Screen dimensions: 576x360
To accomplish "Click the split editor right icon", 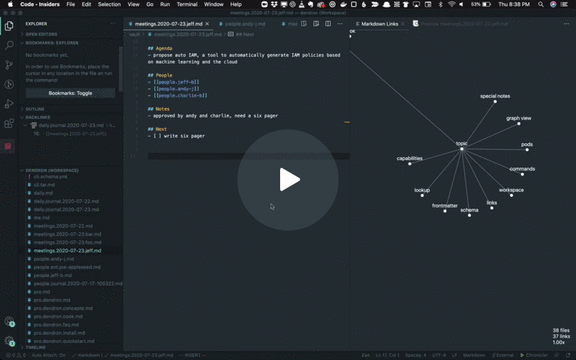I will tap(328, 24).
